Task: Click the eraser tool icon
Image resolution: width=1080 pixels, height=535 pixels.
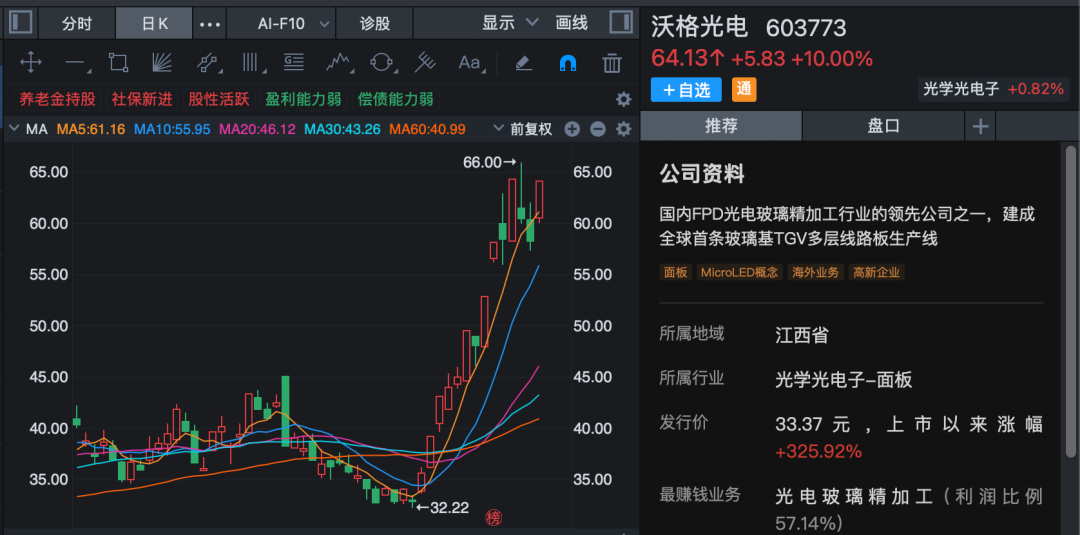Action: (x=523, y=63)
